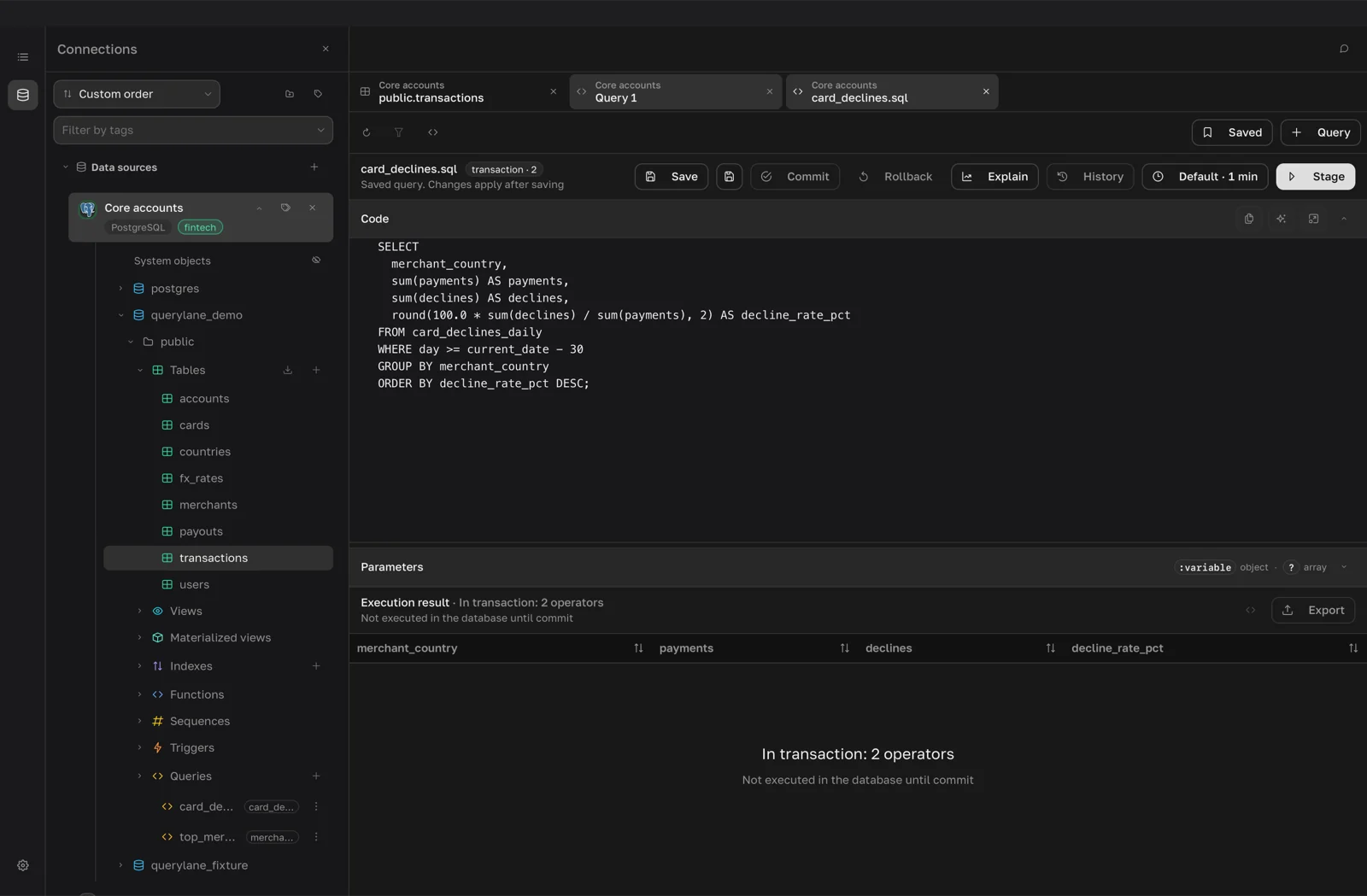Click the refresh icon in query toolbar
1367x896 pixels.
click(x=367, y=132)
